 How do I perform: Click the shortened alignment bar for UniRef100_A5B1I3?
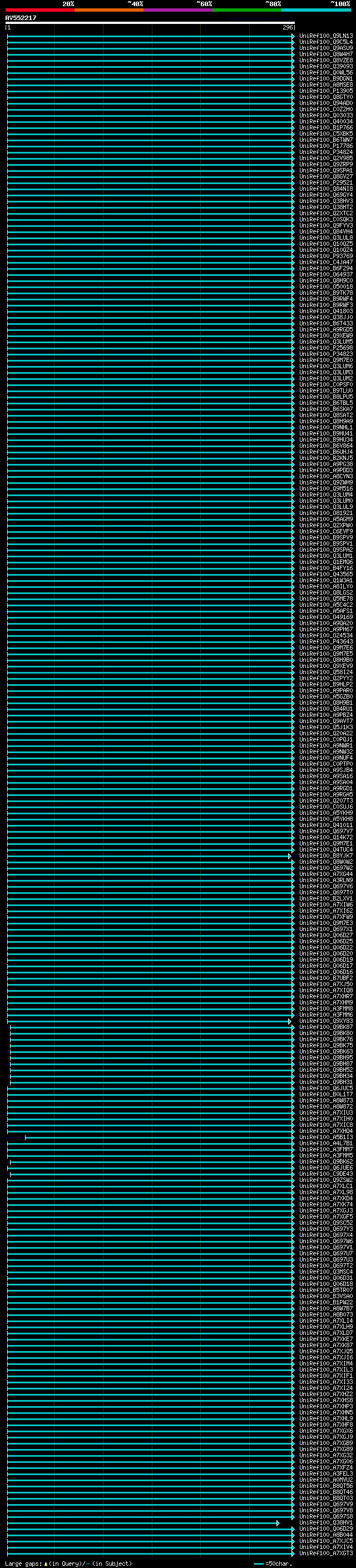coord(160,1137)
